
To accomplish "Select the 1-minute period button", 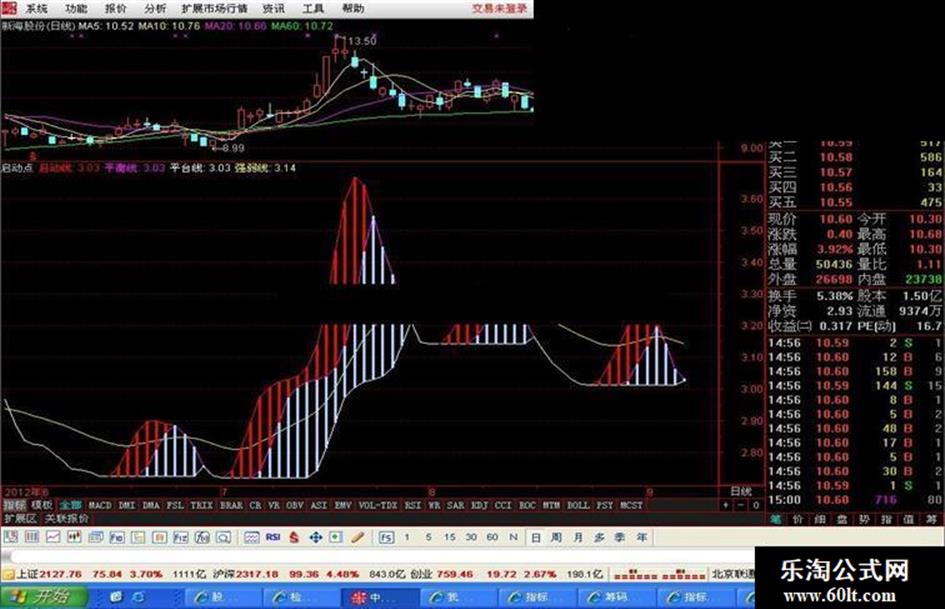I will pos(407,537).
